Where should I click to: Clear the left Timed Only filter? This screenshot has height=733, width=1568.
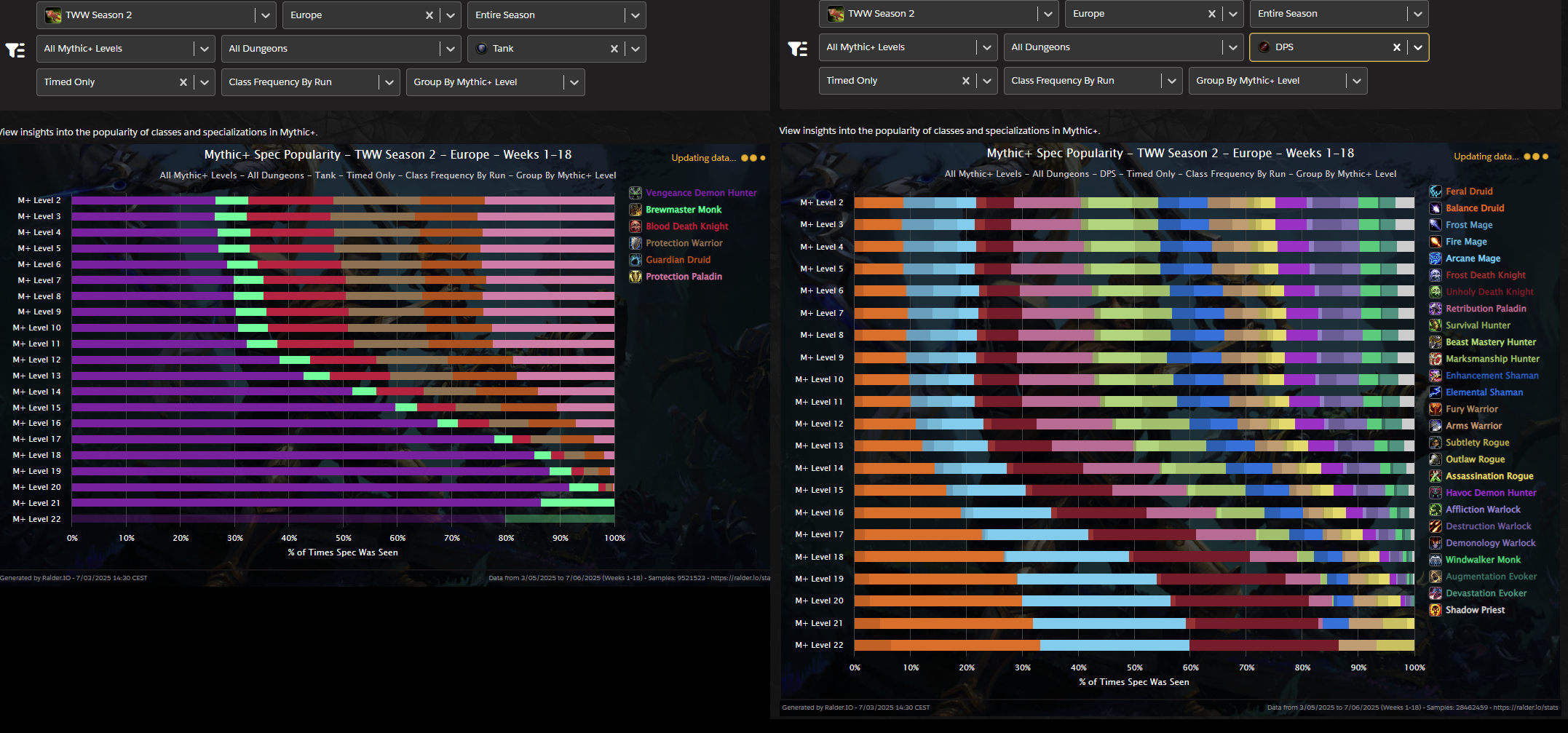[183, 82]
